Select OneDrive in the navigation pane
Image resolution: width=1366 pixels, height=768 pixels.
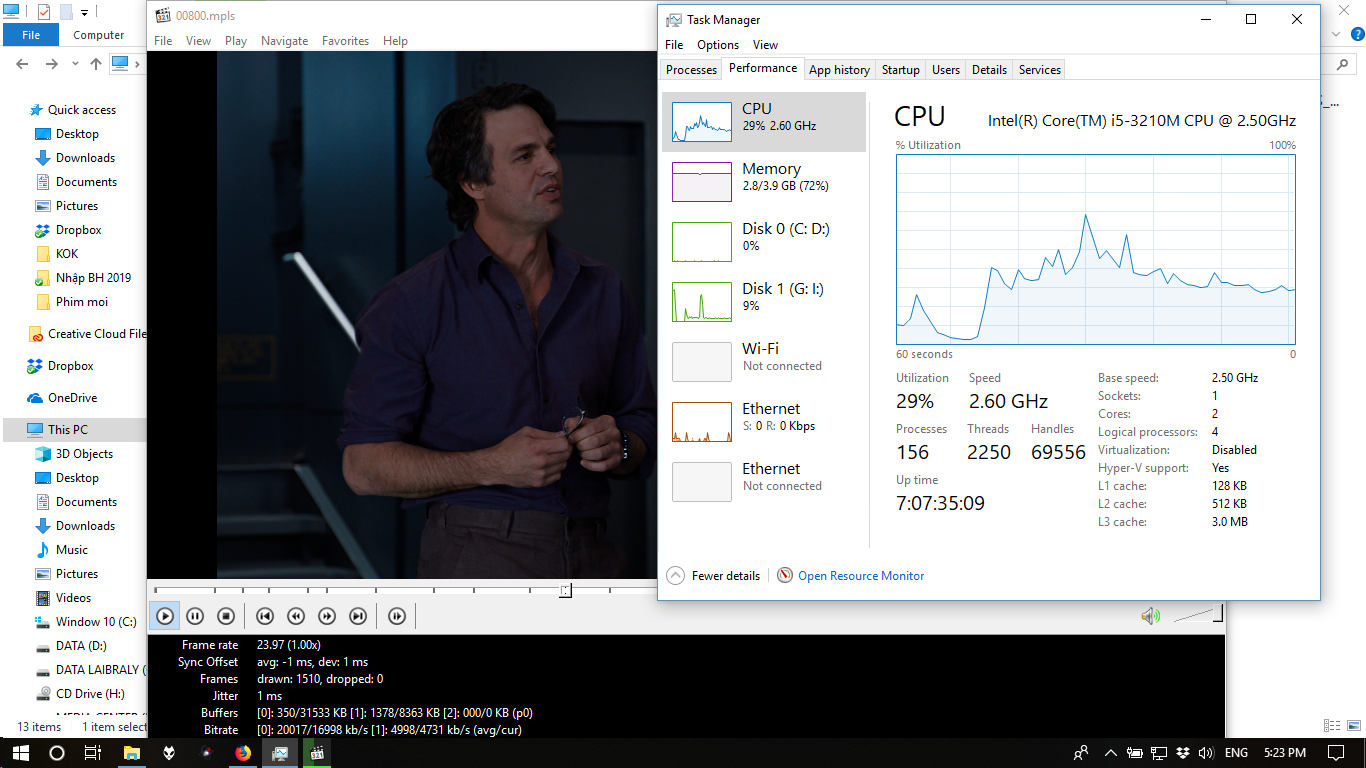click(x=72, y=398)
